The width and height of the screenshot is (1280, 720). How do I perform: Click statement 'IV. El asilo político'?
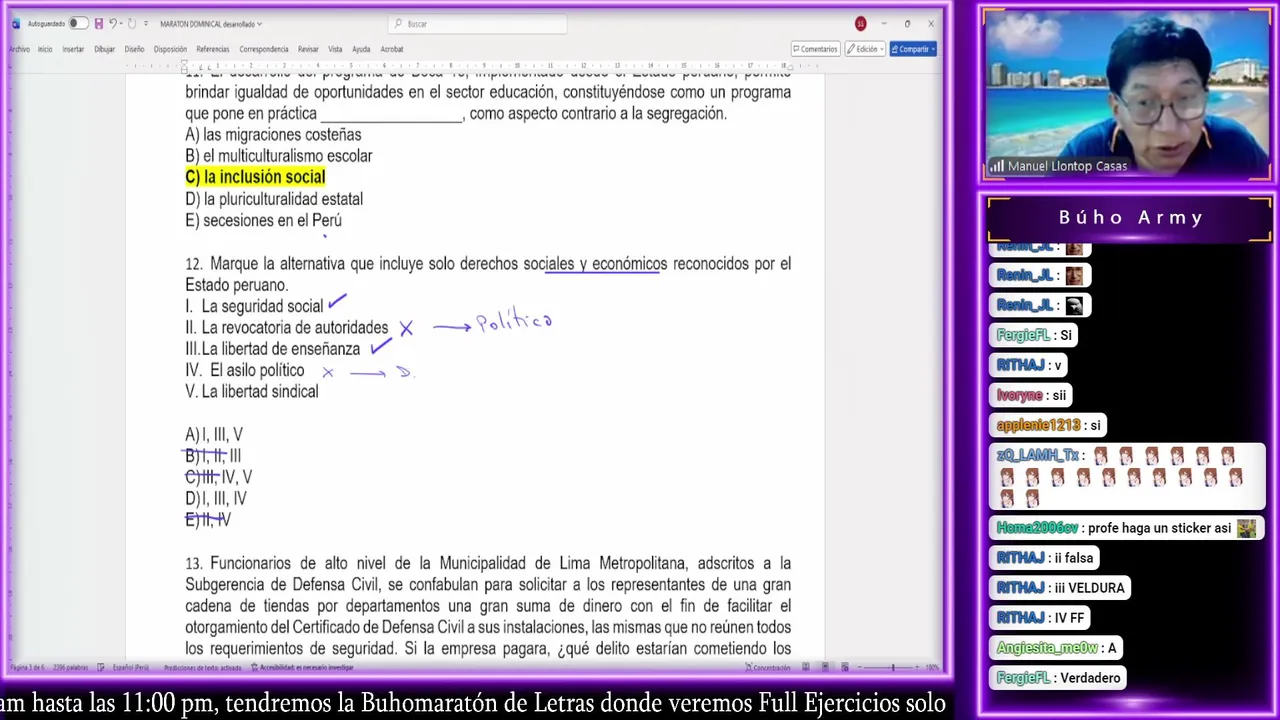point(244,370)
